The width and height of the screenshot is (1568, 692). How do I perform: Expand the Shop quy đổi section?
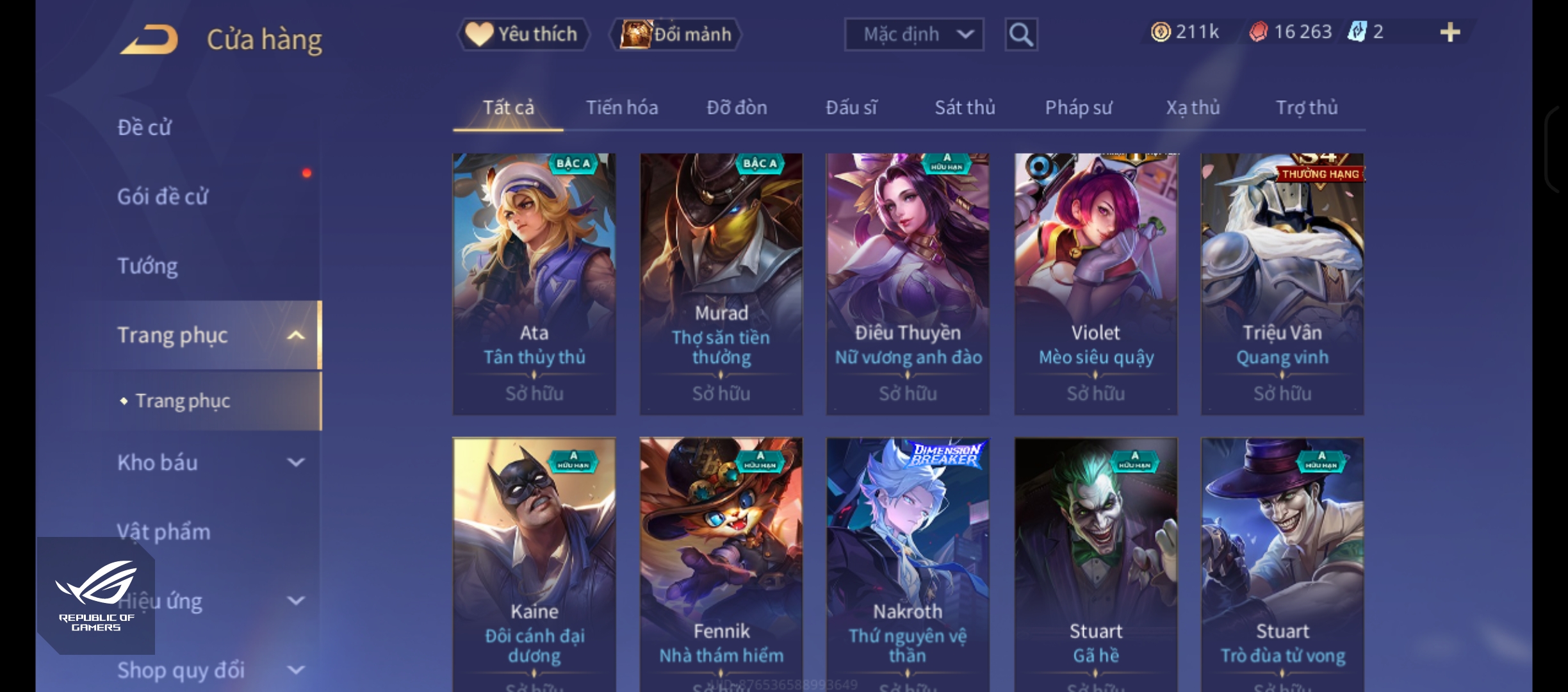pos(296,670)
